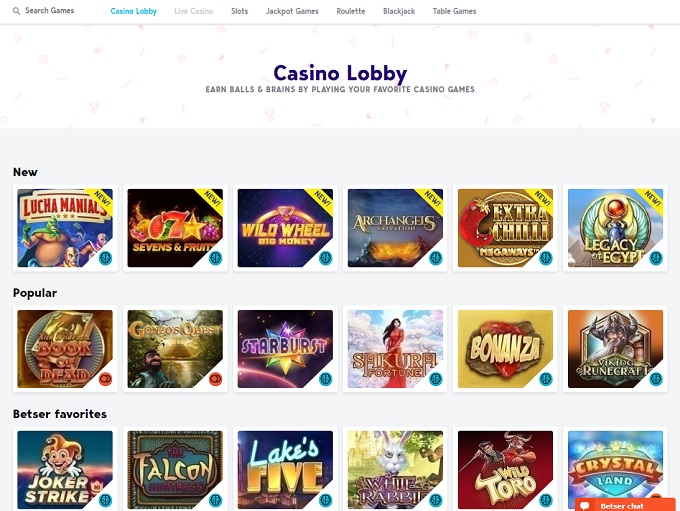Click brain badge on Wild Toro tile
The height and width of the screenshot is (511, 680).
tap(546, 500)
